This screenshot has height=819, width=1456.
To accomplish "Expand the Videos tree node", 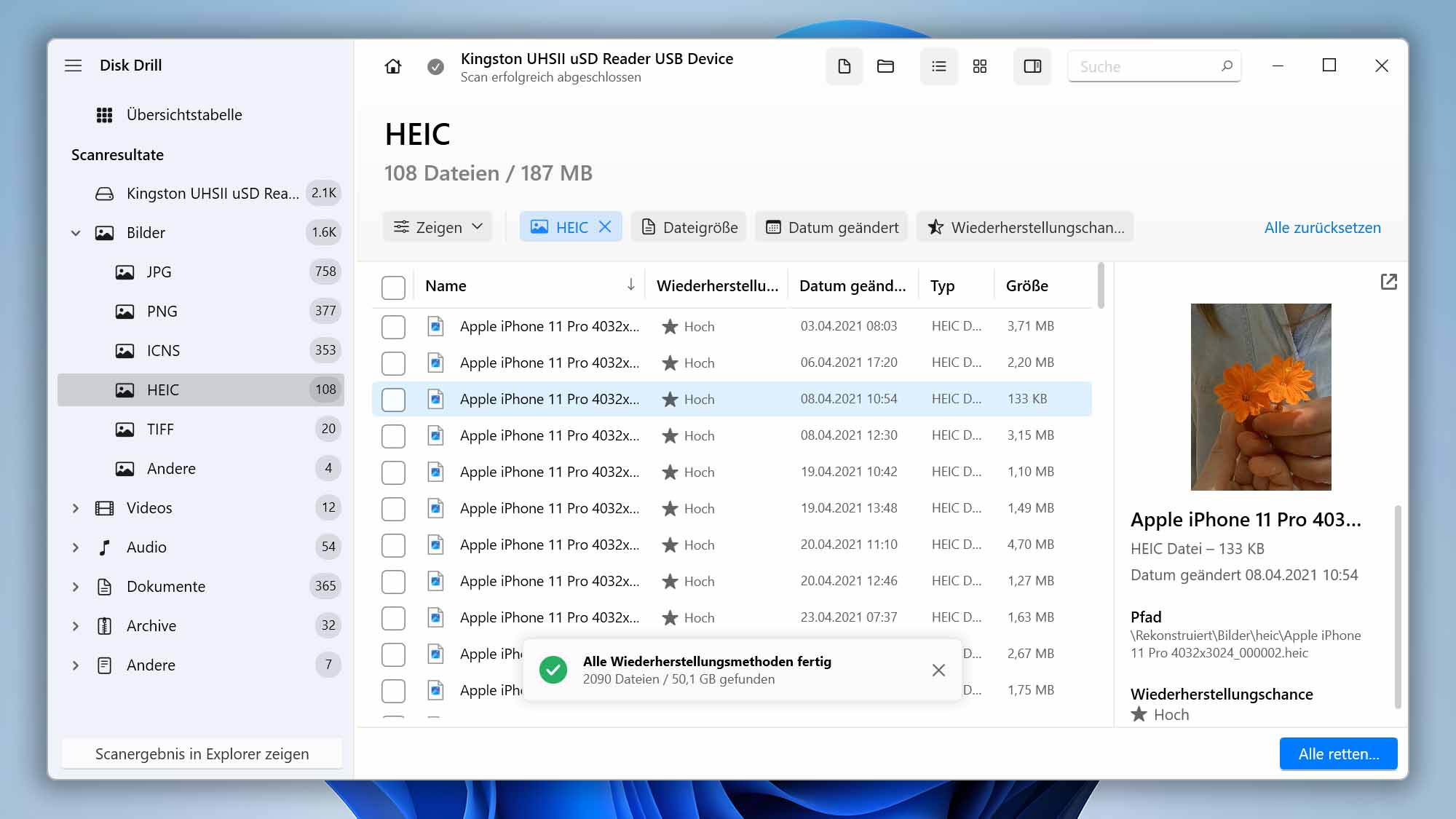I will 76,508.
